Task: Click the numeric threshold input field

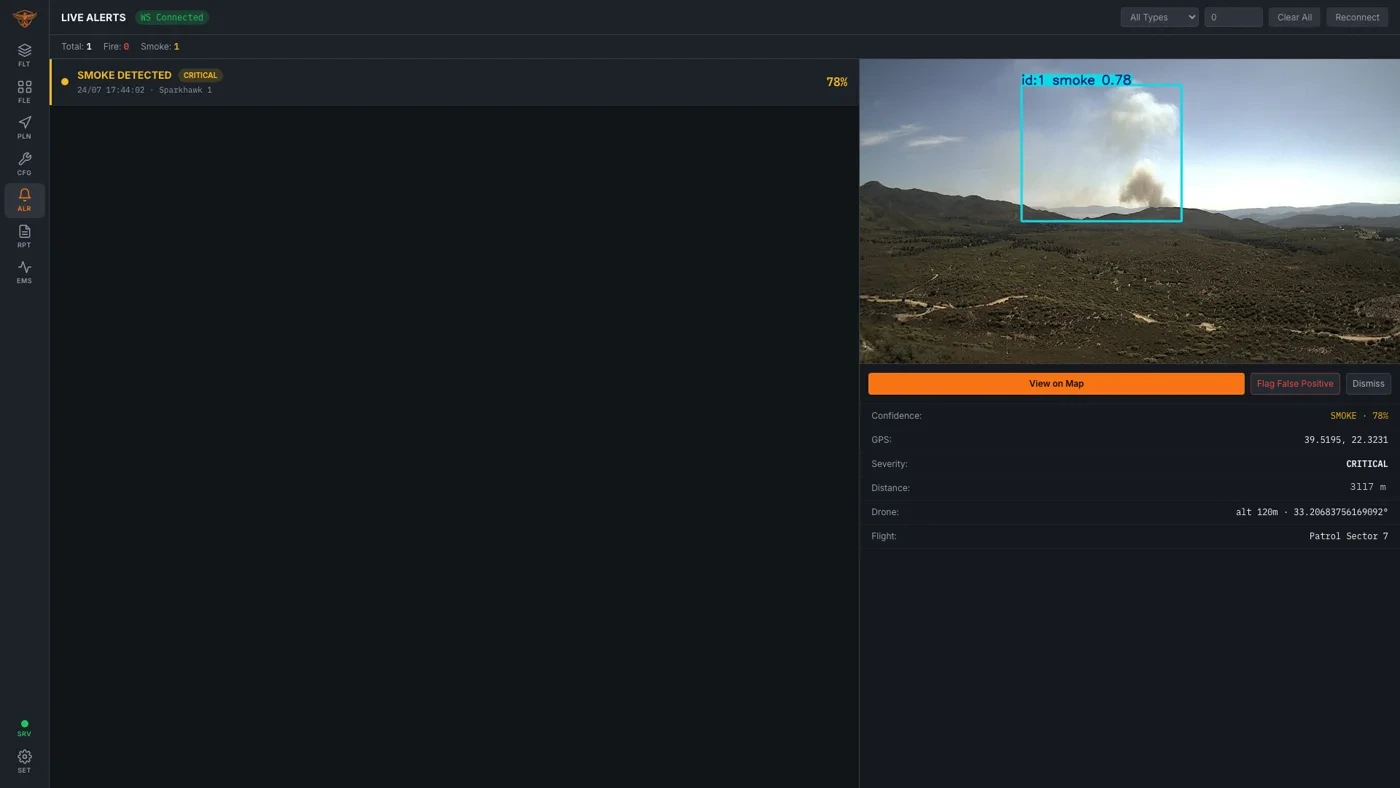Action: tap(1233, 17)
